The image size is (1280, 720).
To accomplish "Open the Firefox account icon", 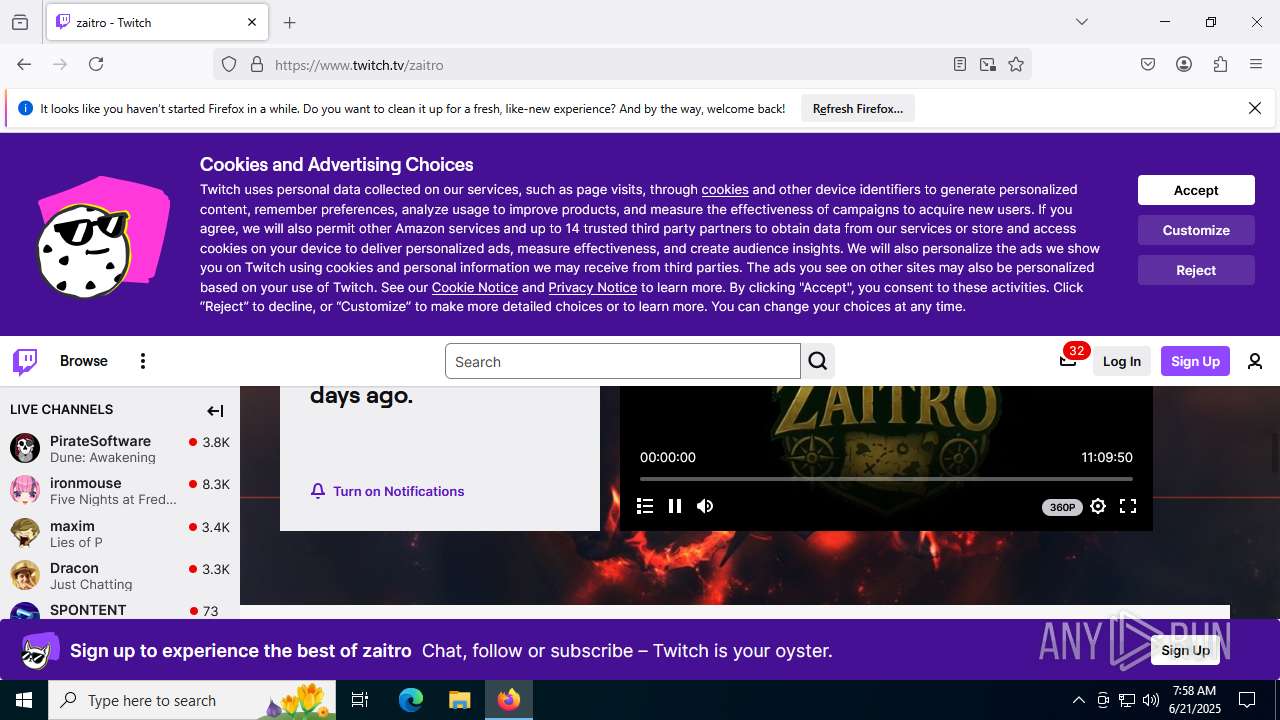I will click(1184, 64).
